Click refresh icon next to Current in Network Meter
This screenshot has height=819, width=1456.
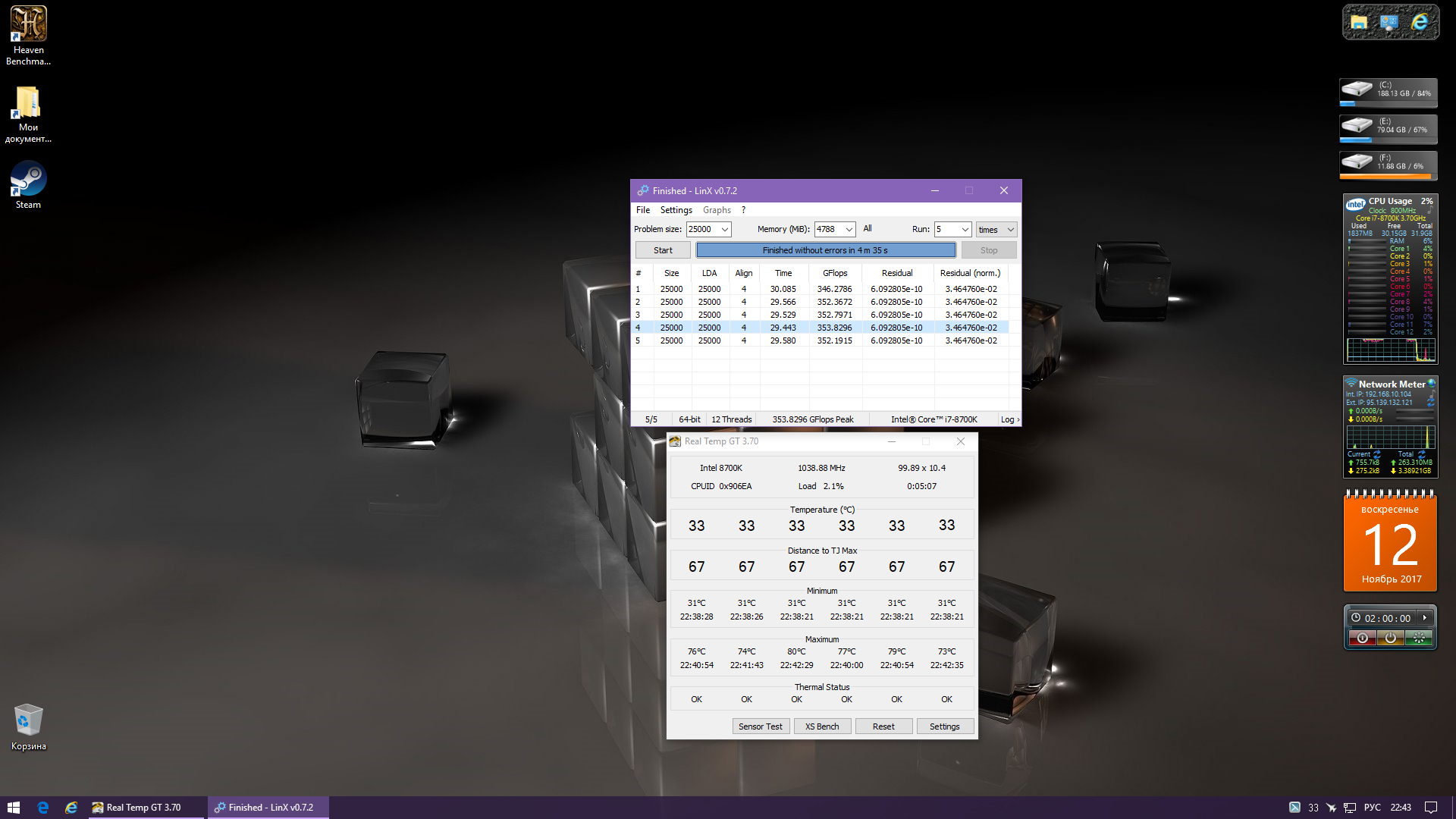pos(1377,453)
